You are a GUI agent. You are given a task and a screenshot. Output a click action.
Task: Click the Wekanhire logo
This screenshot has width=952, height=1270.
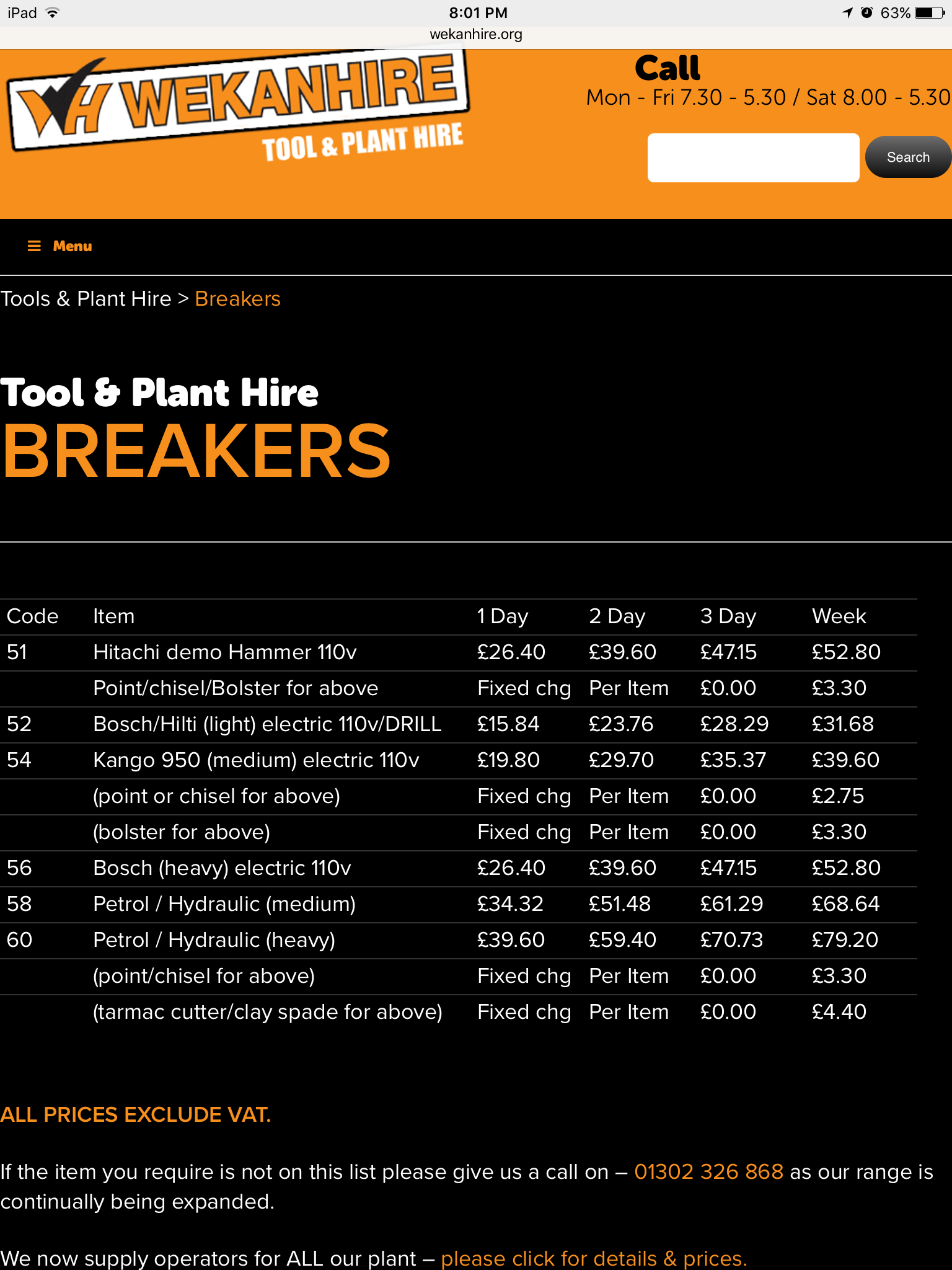click(239, 105)
